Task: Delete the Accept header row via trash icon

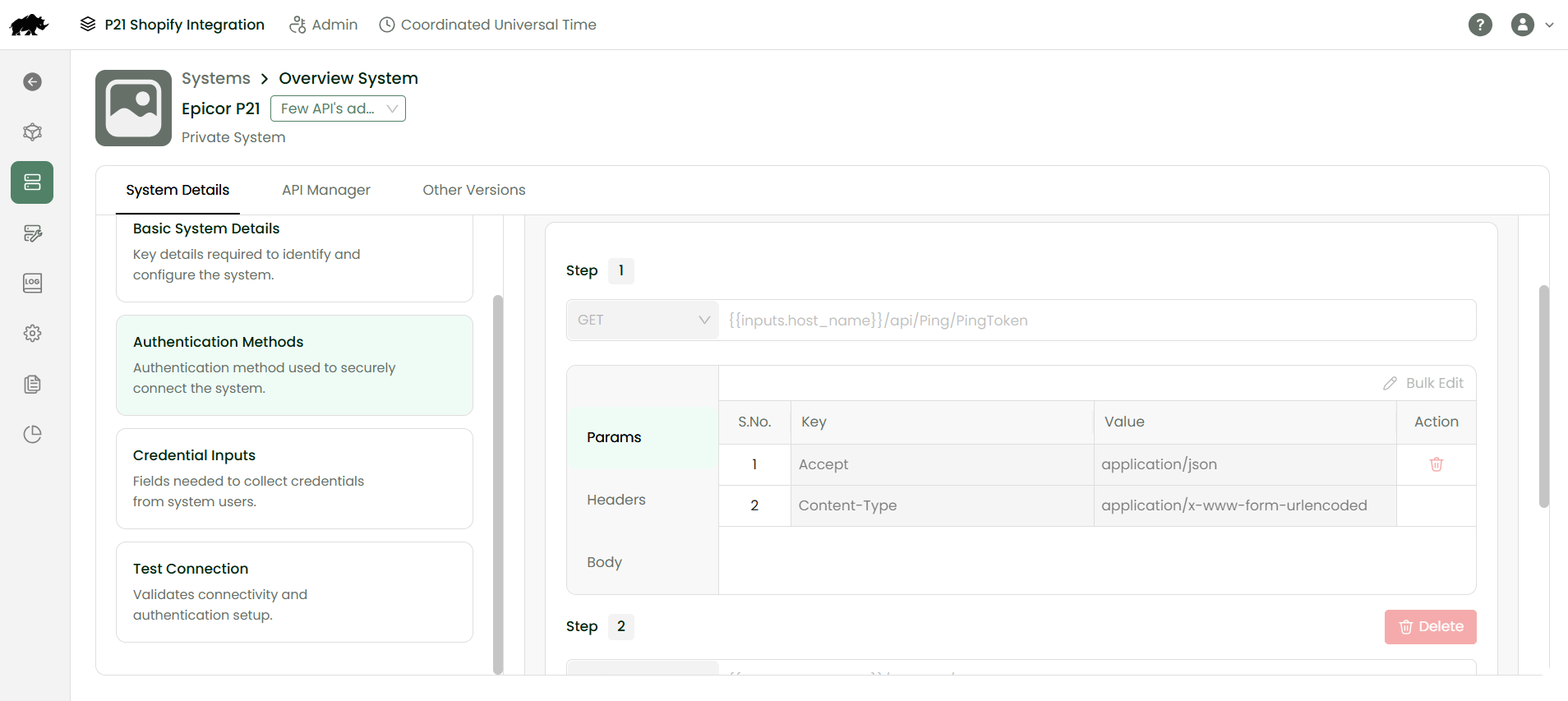Action: click(1437, 464)
